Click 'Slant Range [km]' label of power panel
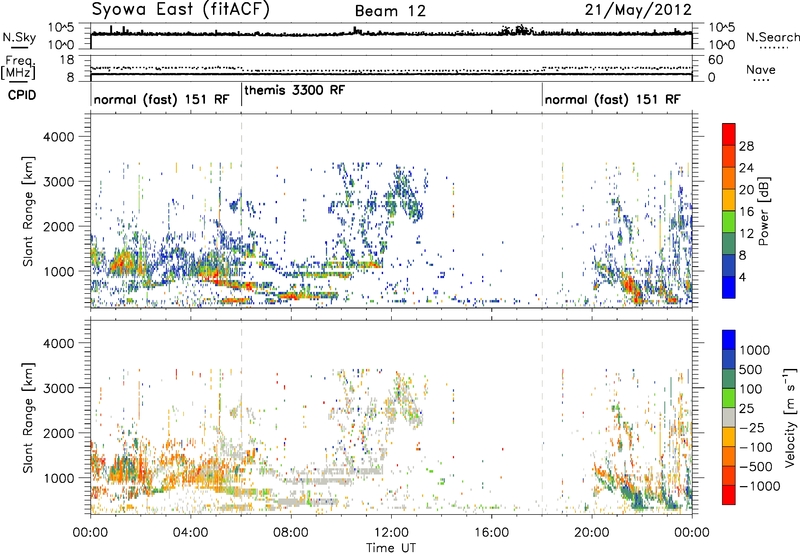The image size is (800, 554). [28, 211]
